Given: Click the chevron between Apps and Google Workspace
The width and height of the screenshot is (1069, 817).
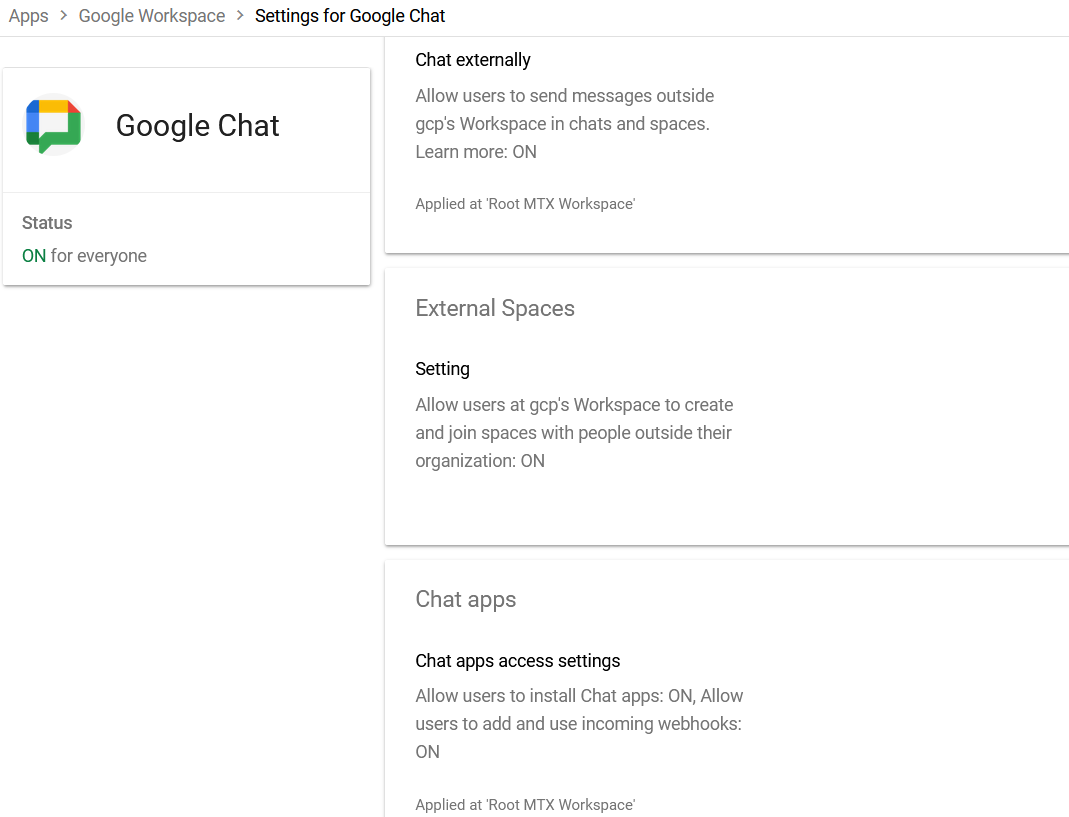Looking at the screenshot, I should [x=64, y=16].
